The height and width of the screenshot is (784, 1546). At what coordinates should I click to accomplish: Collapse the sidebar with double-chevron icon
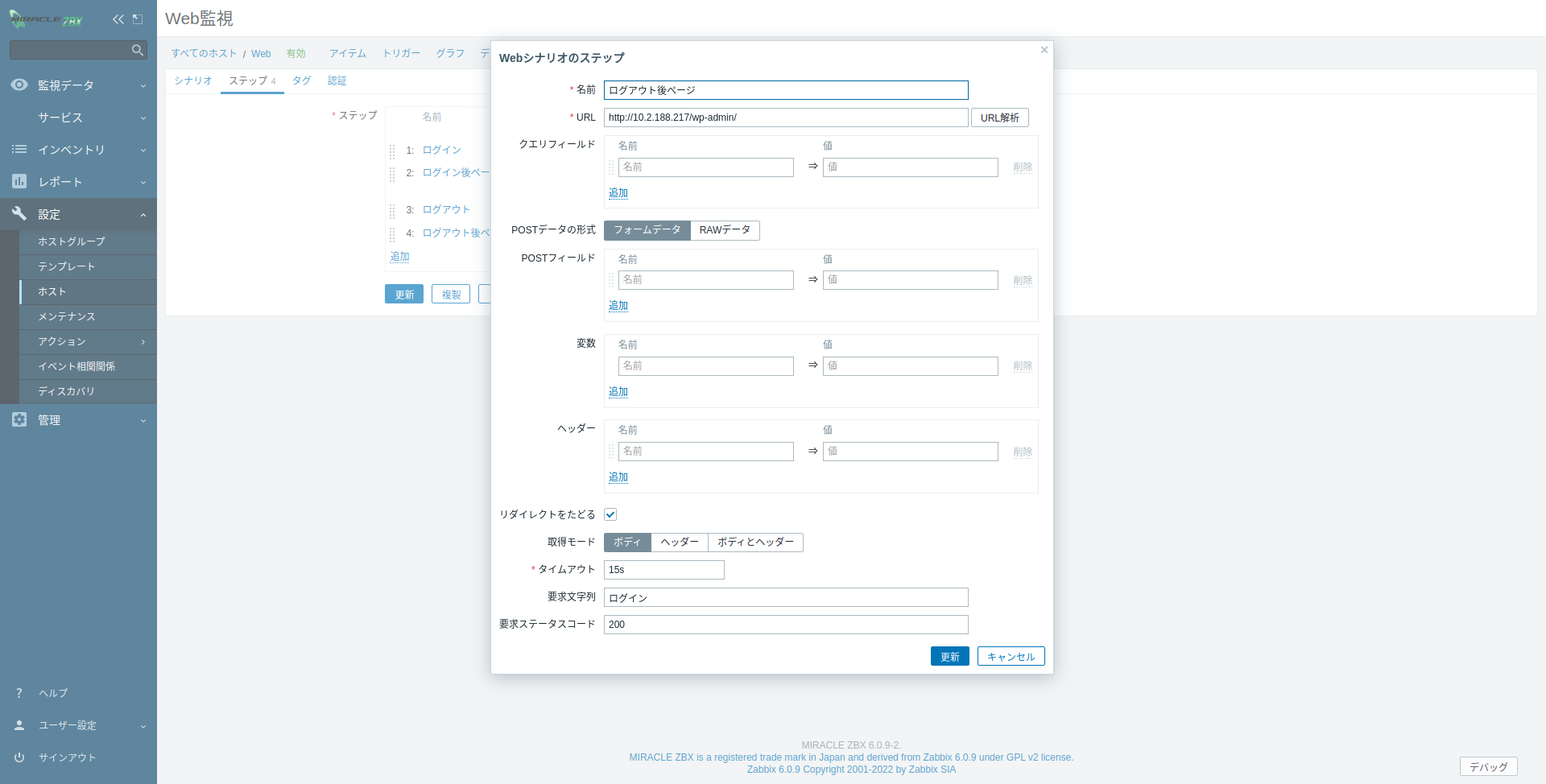pyautogui.click(x=118, y=19)
